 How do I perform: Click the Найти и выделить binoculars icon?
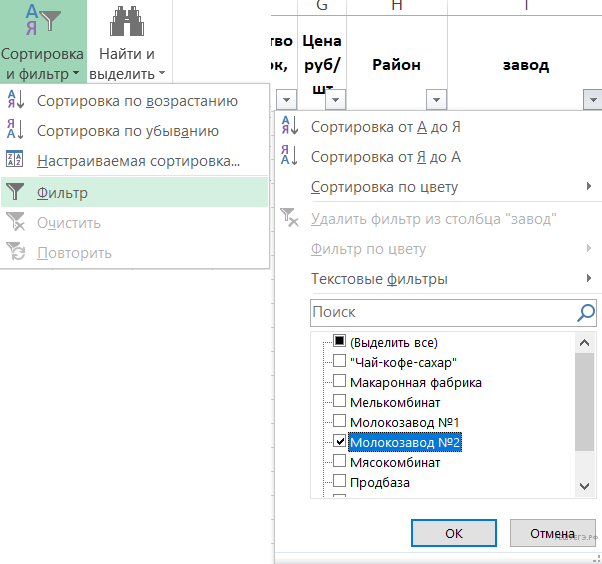[x=126, y=24]
